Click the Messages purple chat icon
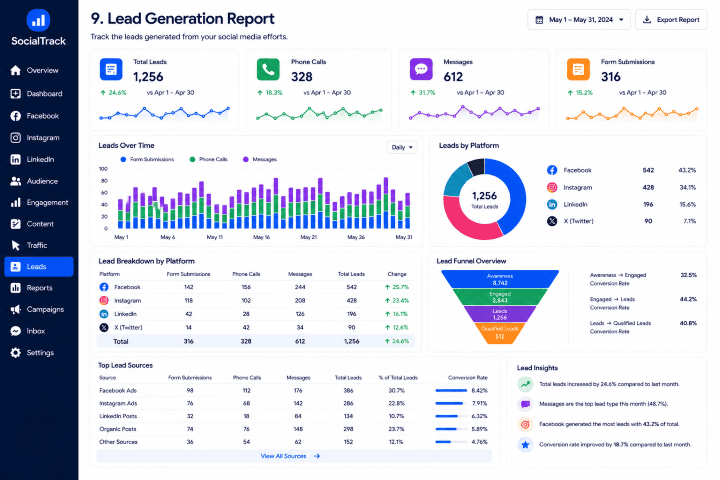This screenshot has width=720, height=480. point(421,69)
